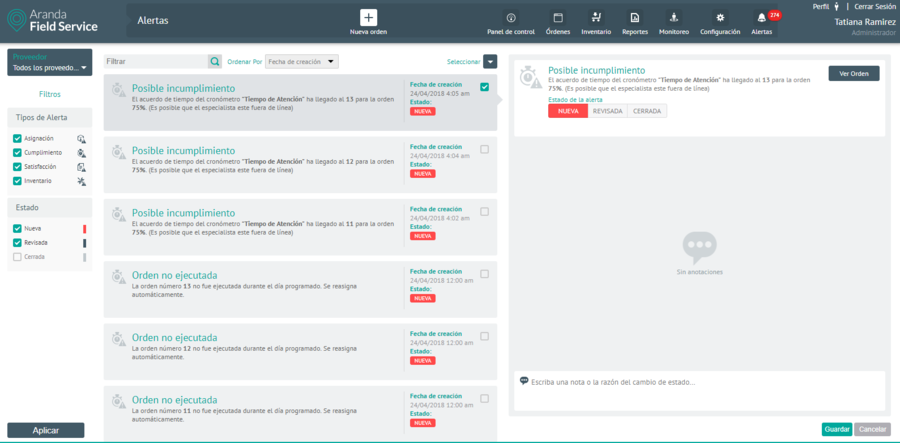Toggle the Cerrada state checkbox
Image resolution: width=900 pixels, height=443 pixels.
tap(17, 257)
